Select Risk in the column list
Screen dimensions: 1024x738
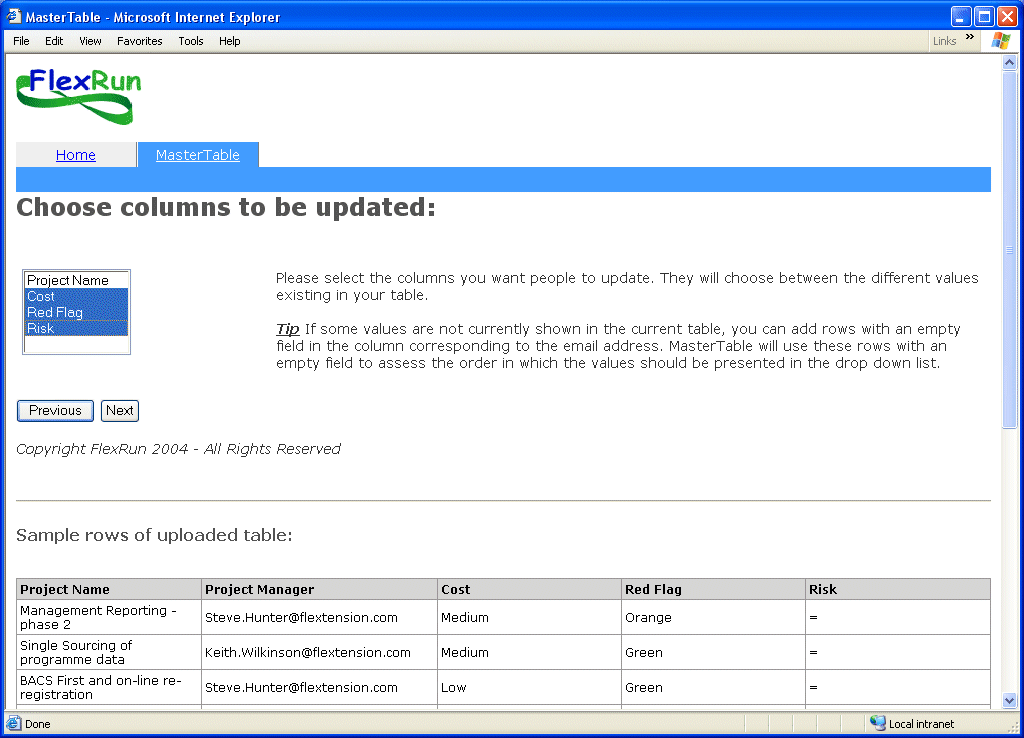click(x=76, y=329)
